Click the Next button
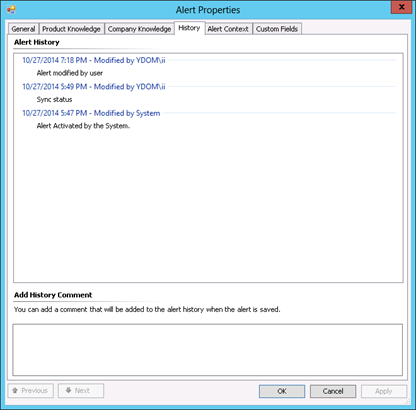The image size is (416, 410). pos(81,391)
